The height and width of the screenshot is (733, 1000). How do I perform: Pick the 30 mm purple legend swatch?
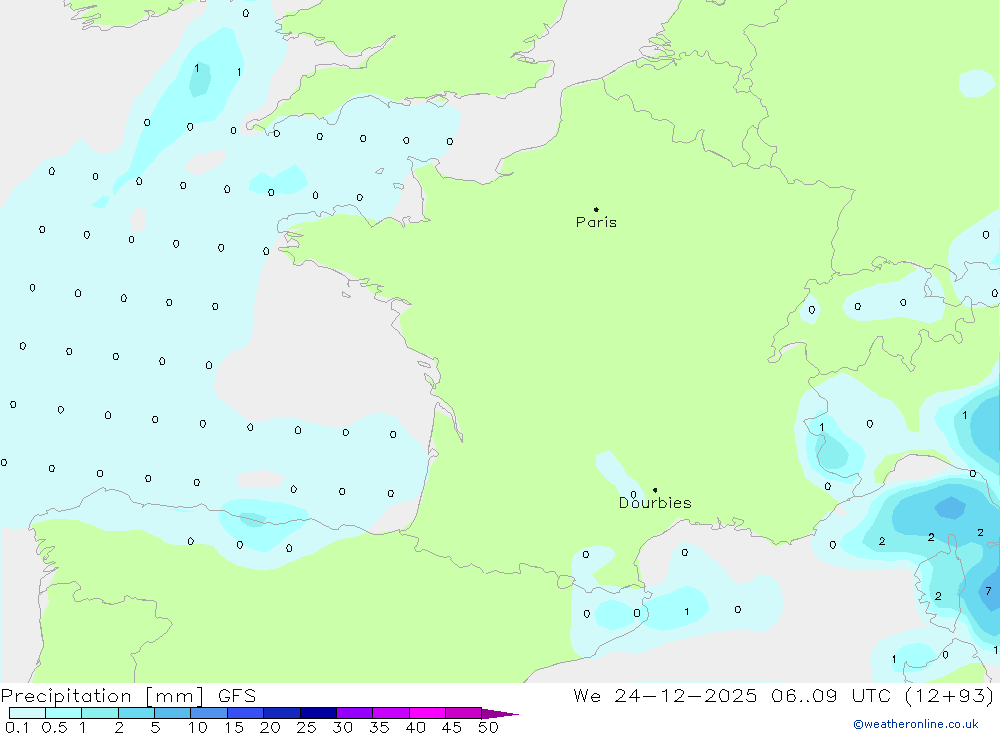pos(354,713)
